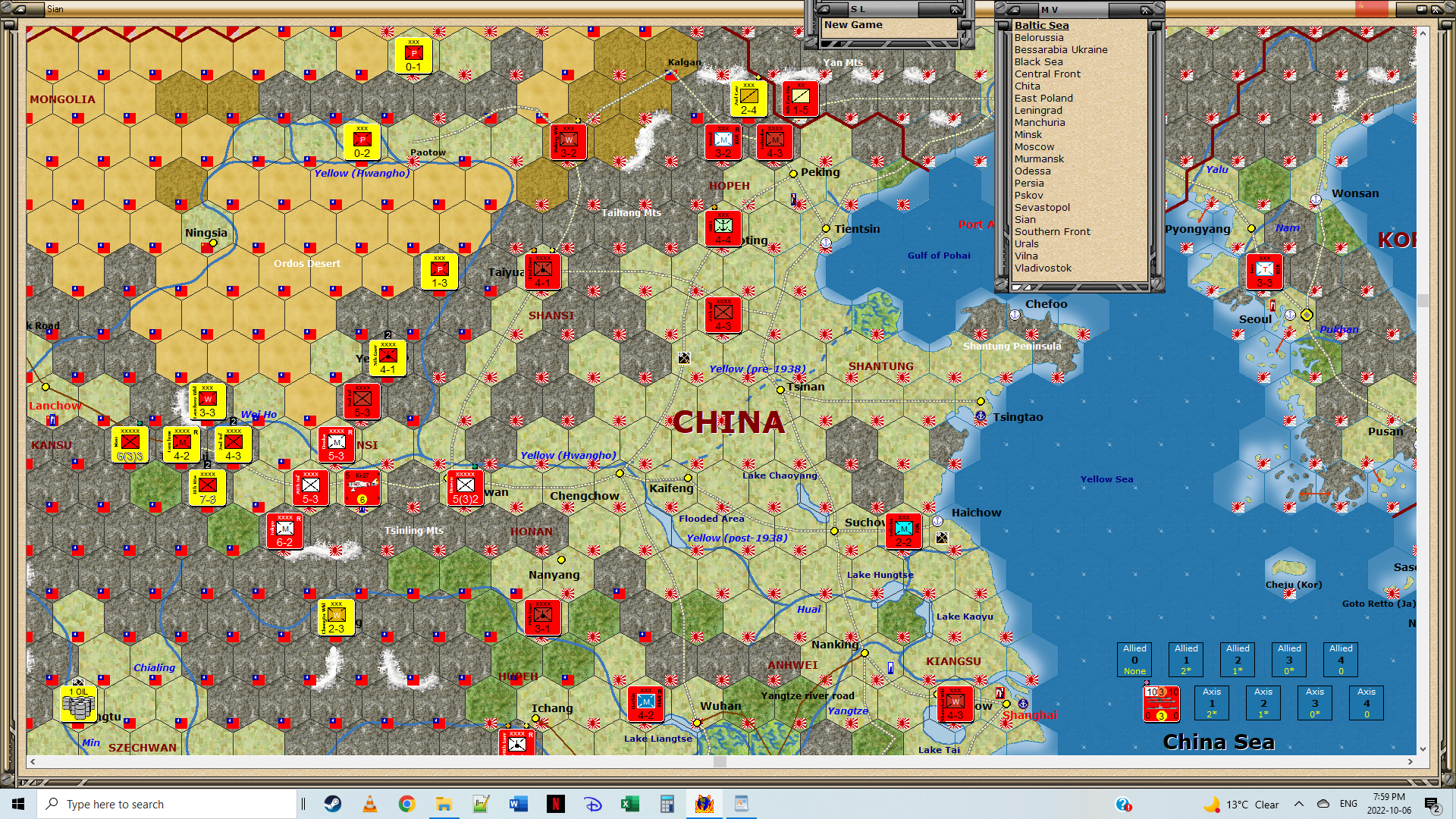Select the yellow 0-1 partisan unit in Mongolia

pyautogui.click(x=413, y=55)
